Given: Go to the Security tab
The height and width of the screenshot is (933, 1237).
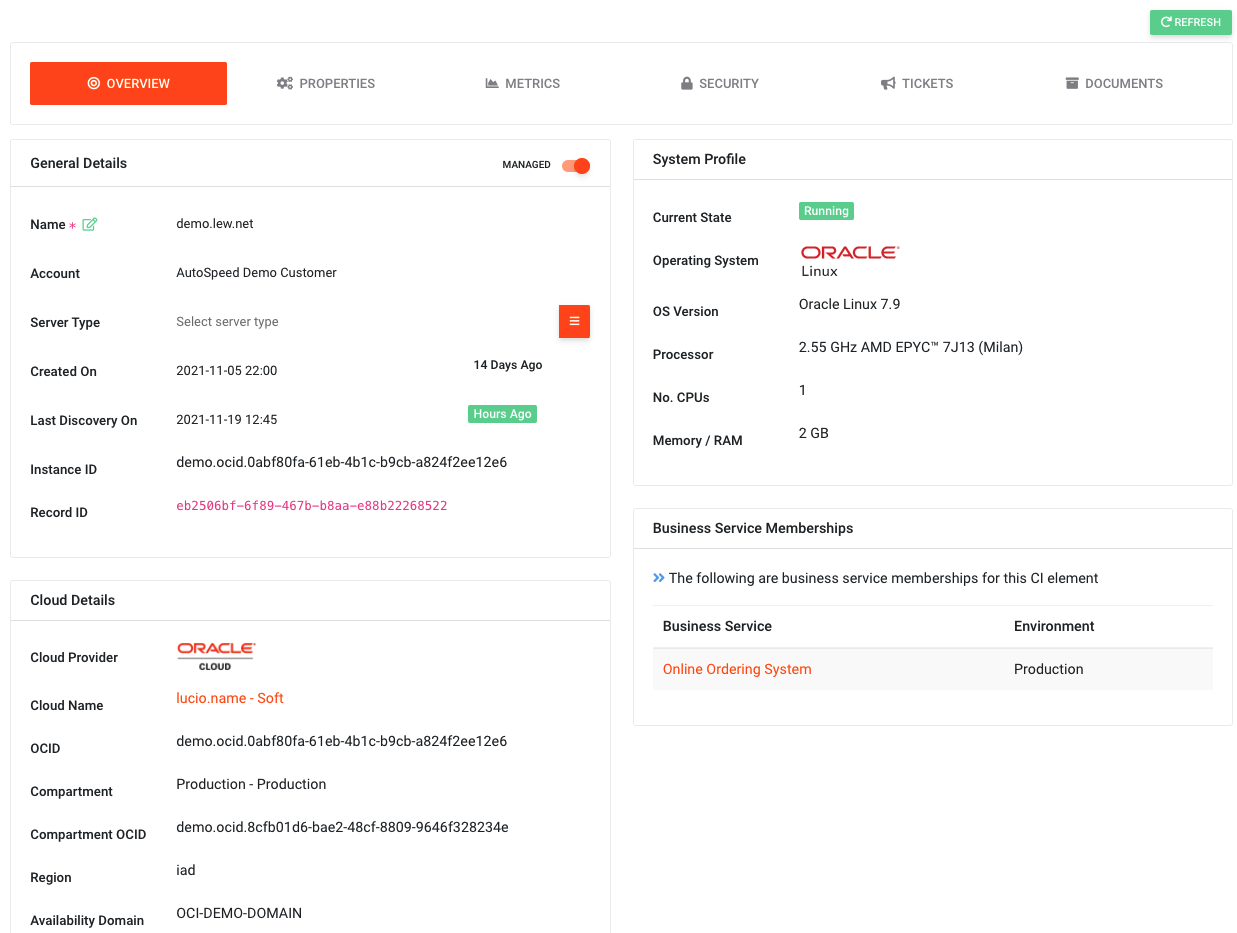Looking at the screenshot, I should coord(720,83).
